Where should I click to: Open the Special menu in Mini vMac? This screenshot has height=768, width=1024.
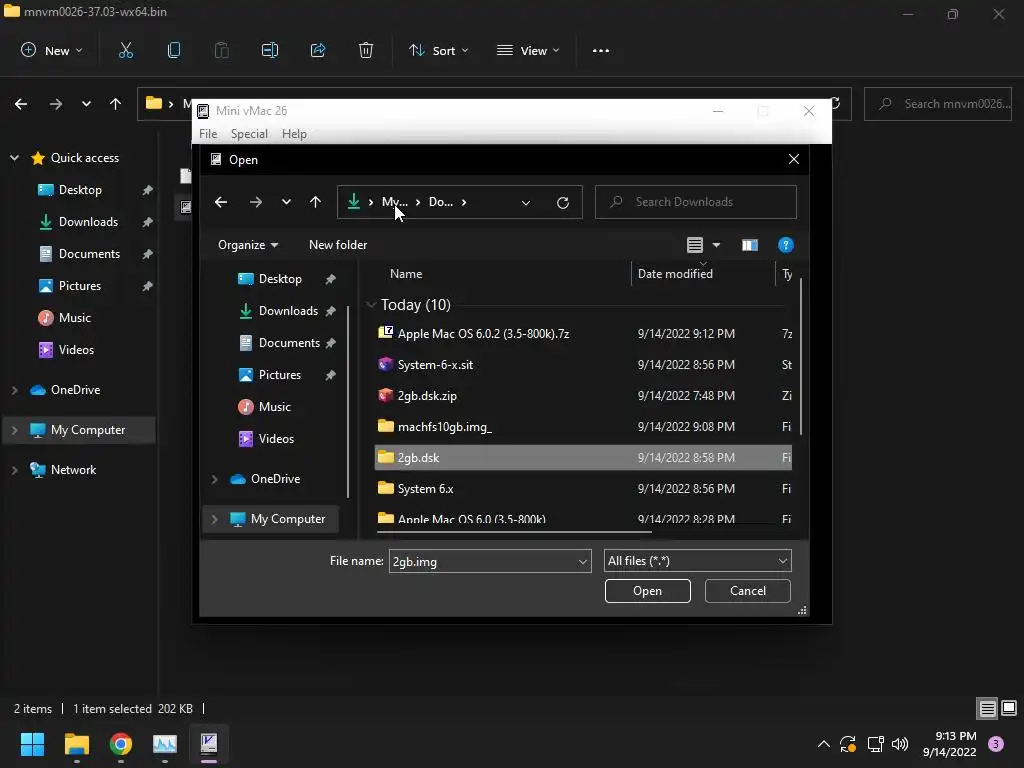pos(249,134)
